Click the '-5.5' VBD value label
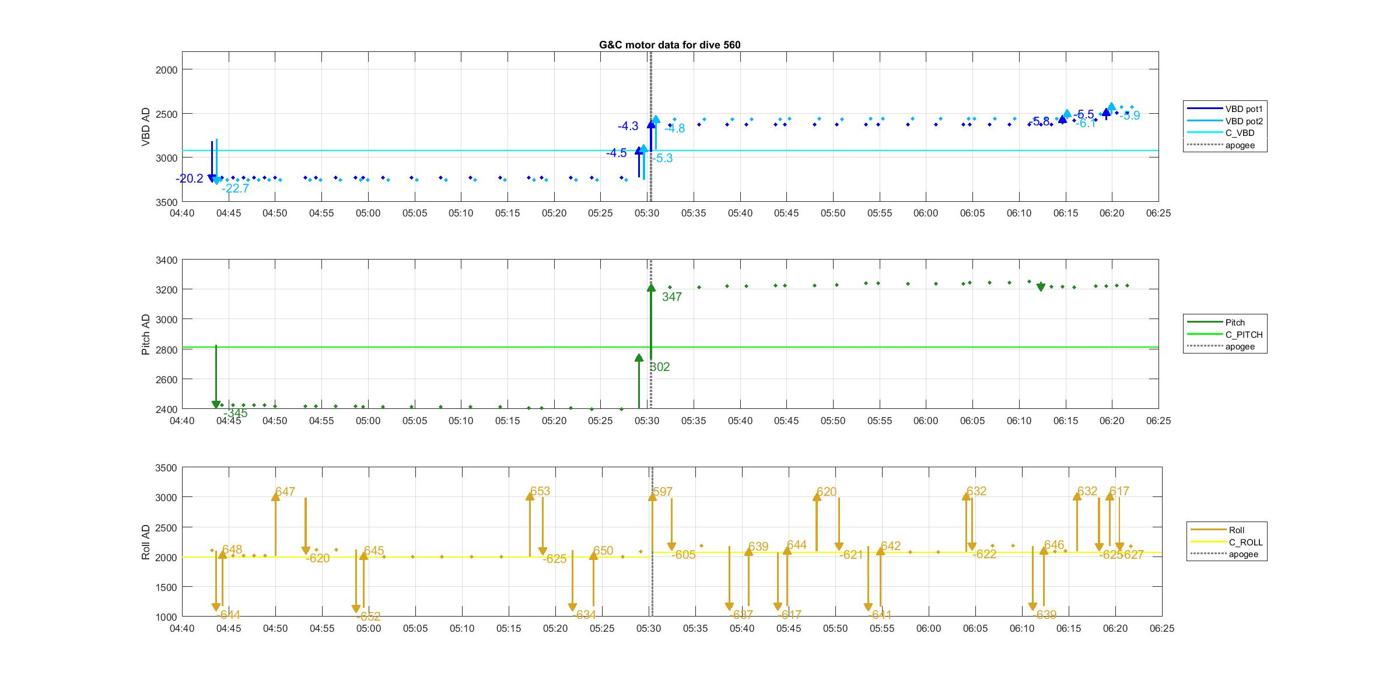 coord(1083,115)
